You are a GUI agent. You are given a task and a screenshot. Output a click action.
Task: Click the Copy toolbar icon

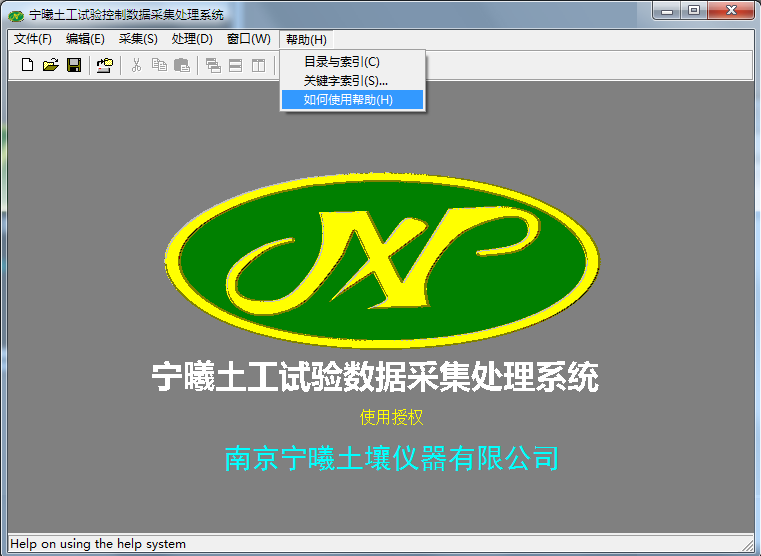(159, 65)
